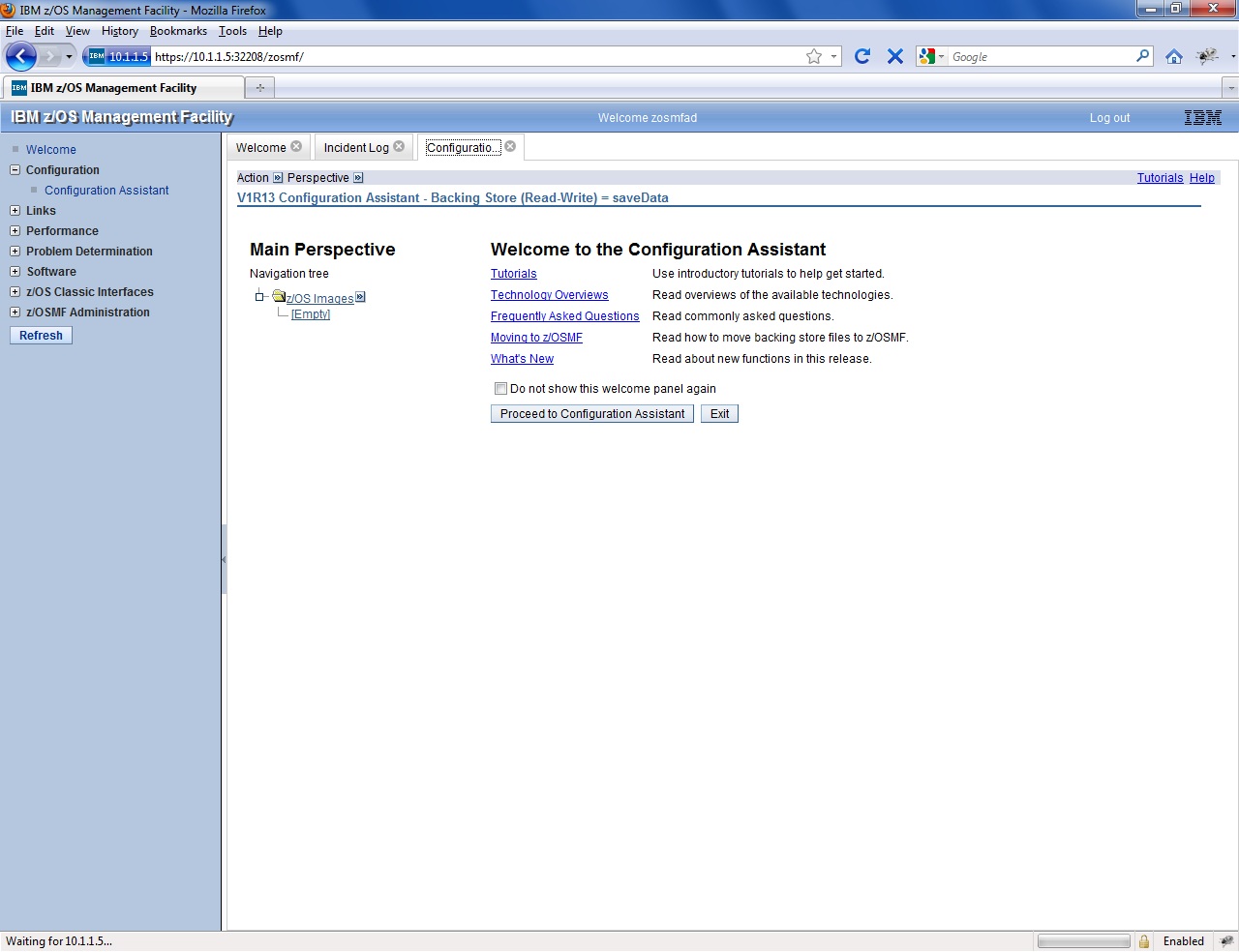Click the z/OS Images tree link

coord(320,299)
